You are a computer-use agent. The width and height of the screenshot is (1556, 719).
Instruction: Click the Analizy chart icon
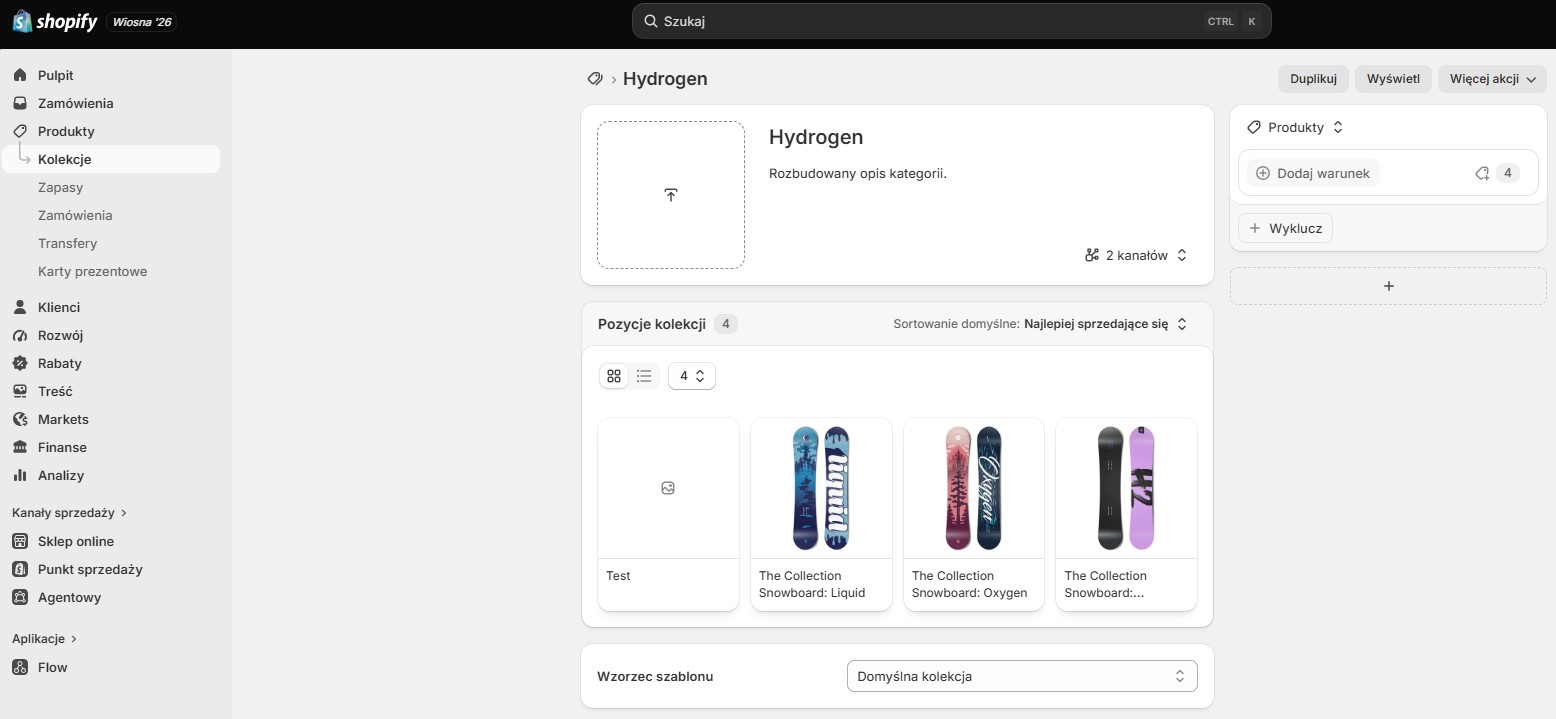coord(20,475)
